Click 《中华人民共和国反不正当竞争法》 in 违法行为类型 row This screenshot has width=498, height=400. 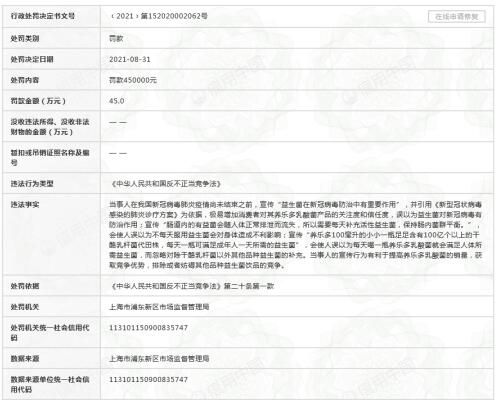click(x=166, y=184)
